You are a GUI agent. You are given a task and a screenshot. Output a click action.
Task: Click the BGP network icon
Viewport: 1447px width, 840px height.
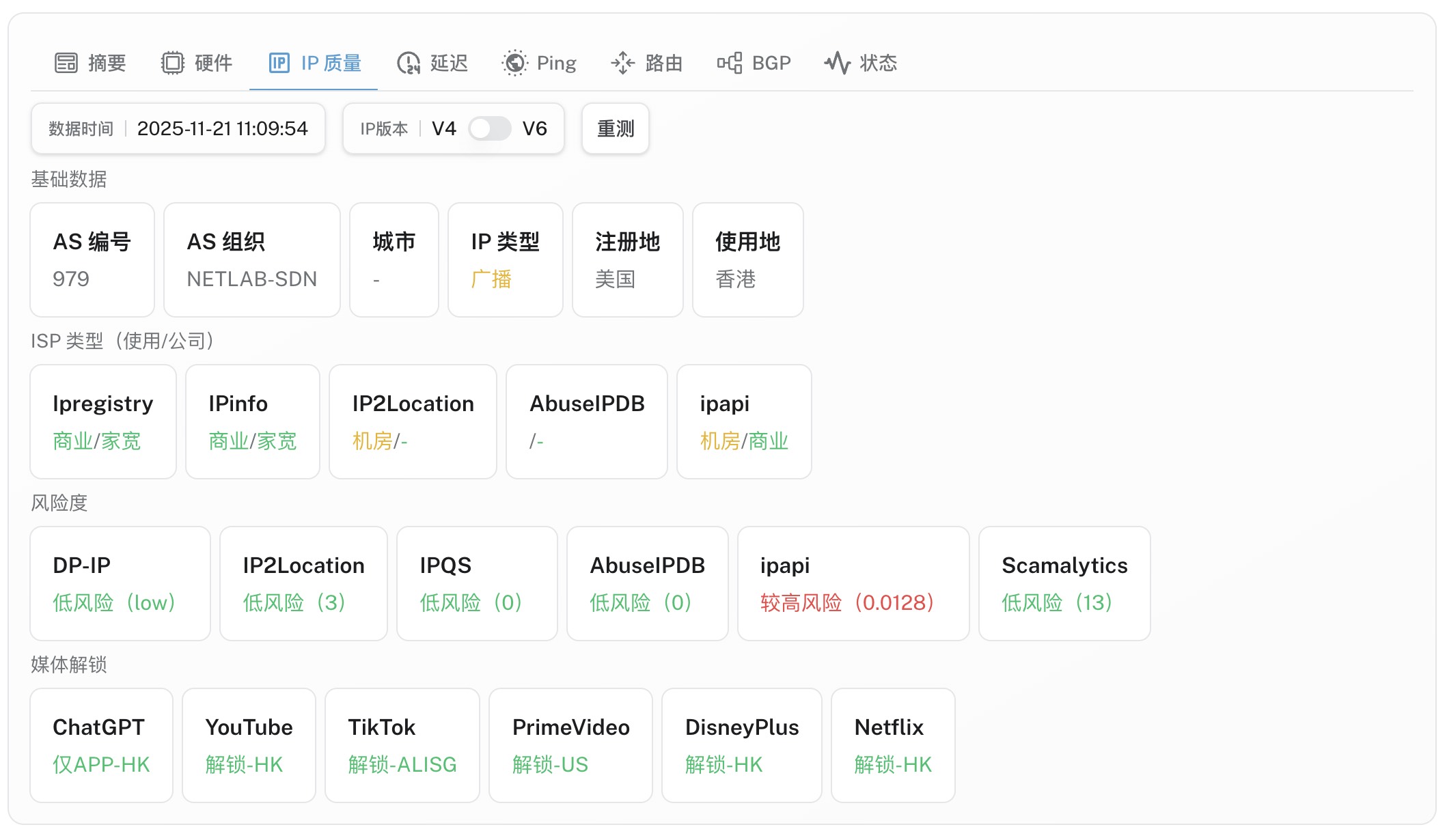[x=730, y=63]
